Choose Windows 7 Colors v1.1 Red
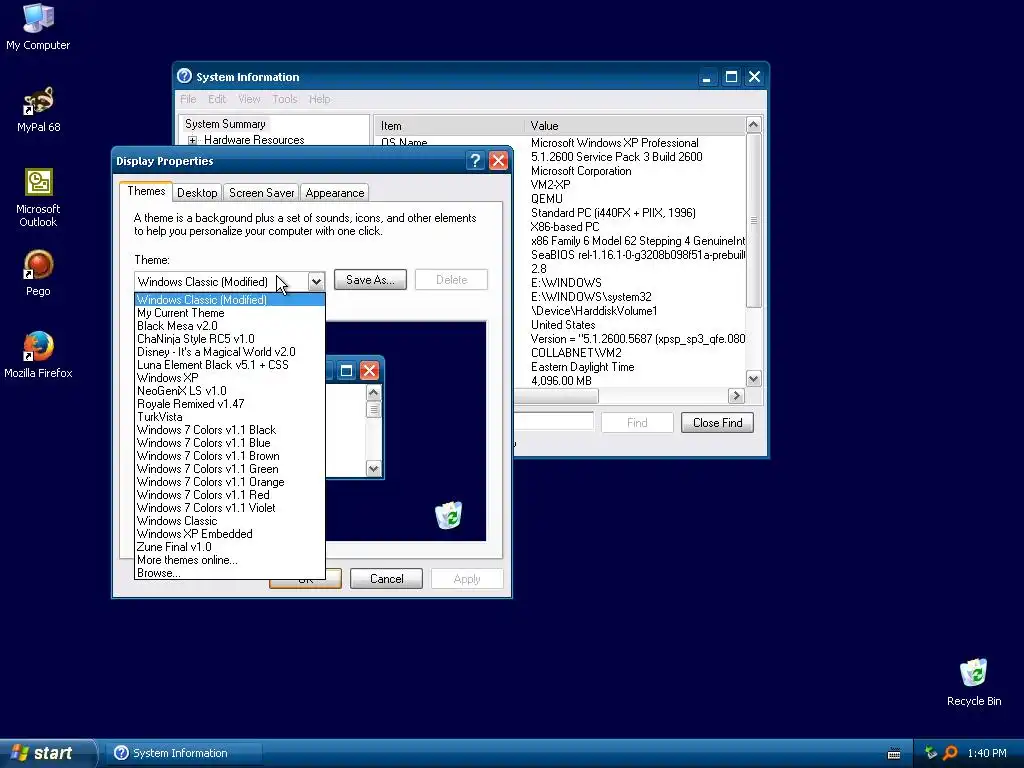The image size is (1024, 768). point(229,495)
